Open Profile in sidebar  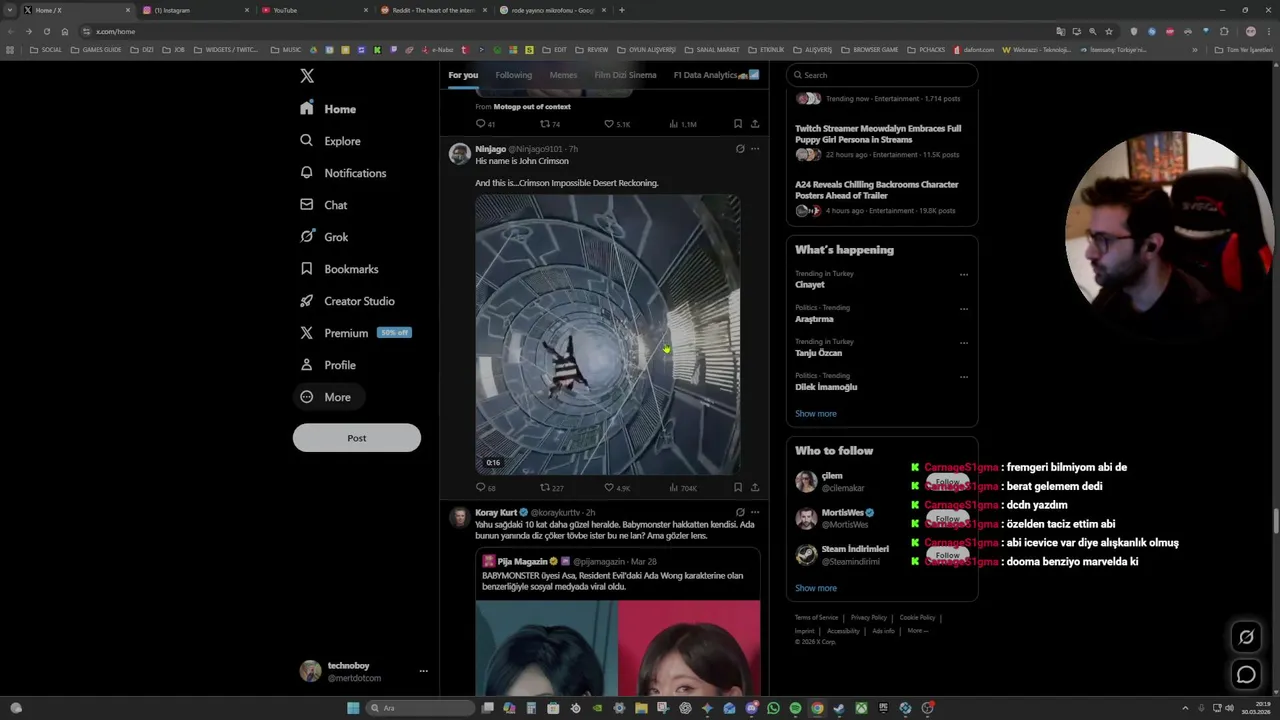click(328, 365)
